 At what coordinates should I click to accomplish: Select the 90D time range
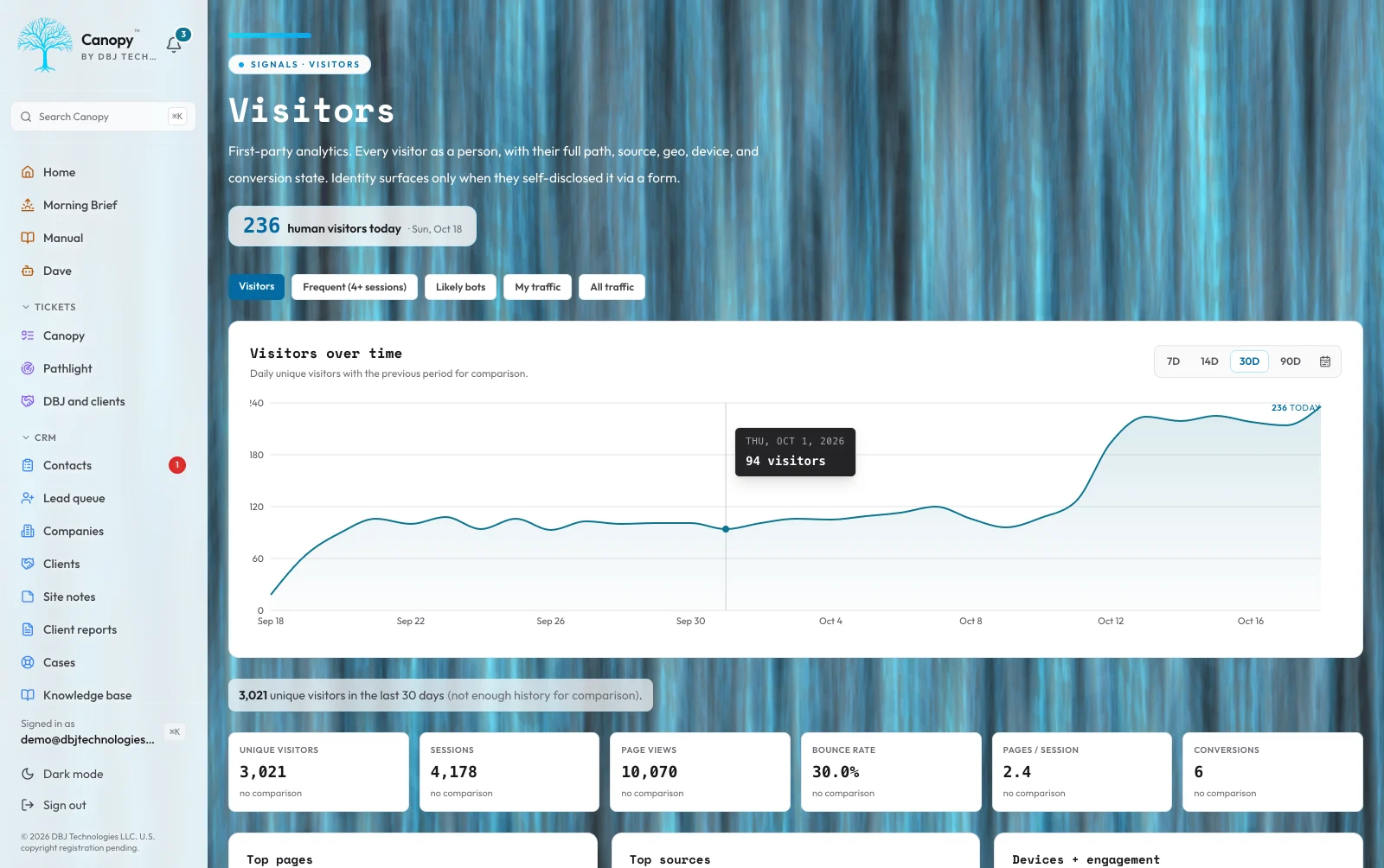[1291, 361]
